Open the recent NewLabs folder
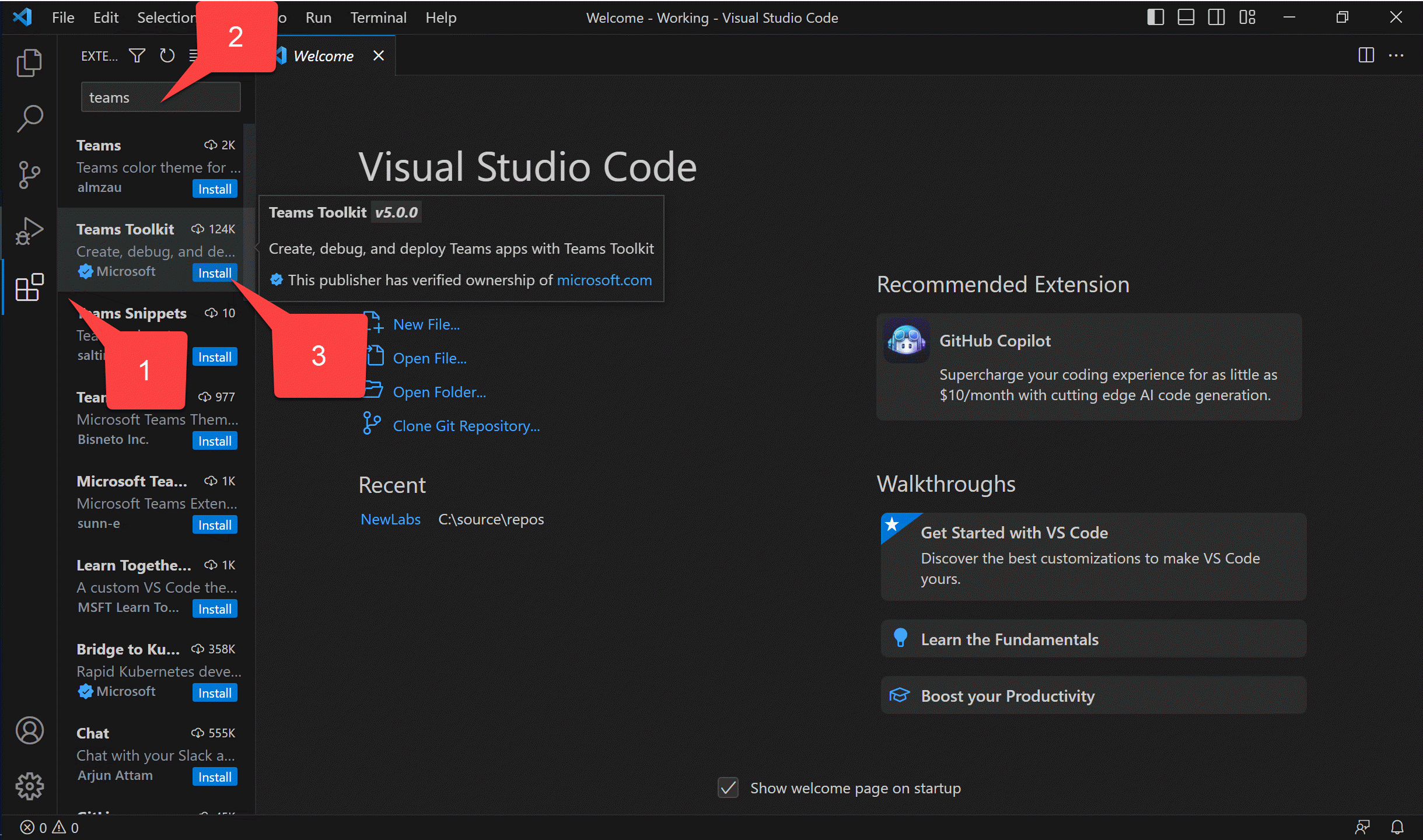 tap(390, 519)
